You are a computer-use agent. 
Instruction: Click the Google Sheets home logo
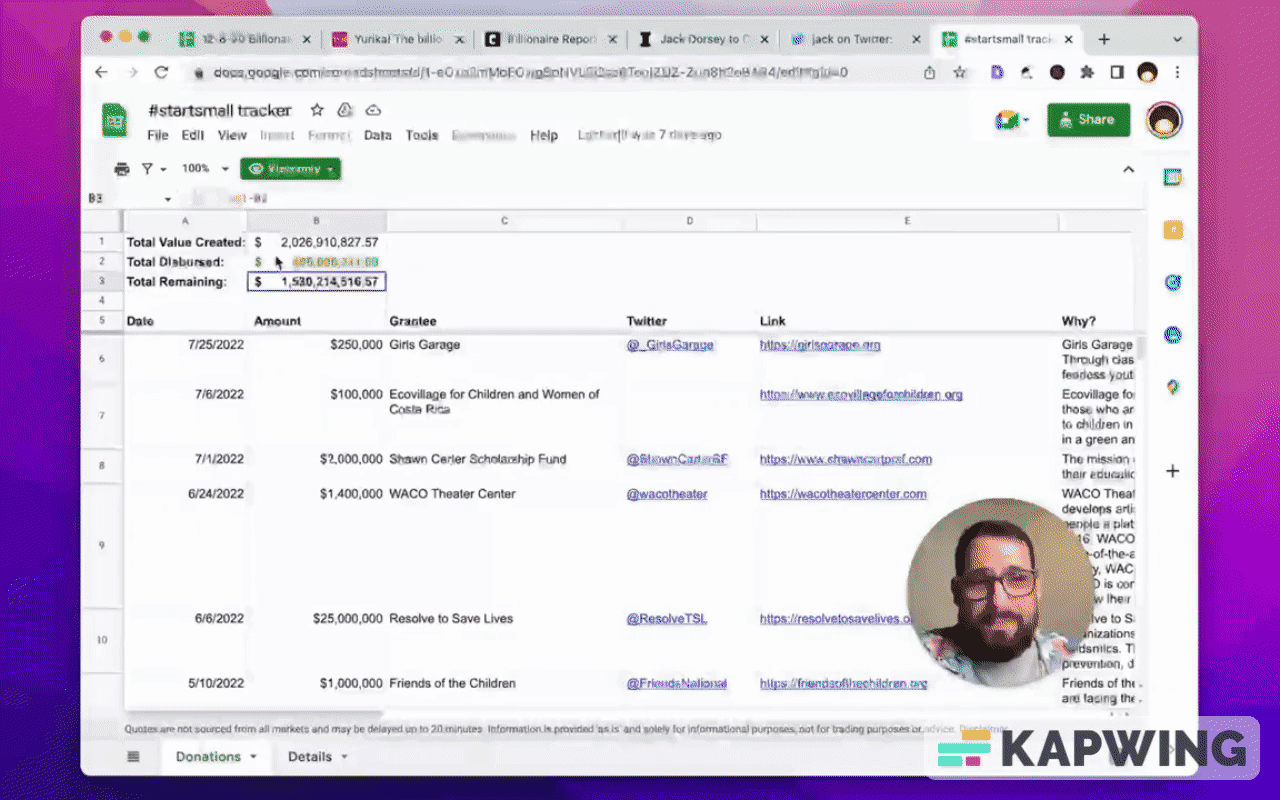pos(115,122)
